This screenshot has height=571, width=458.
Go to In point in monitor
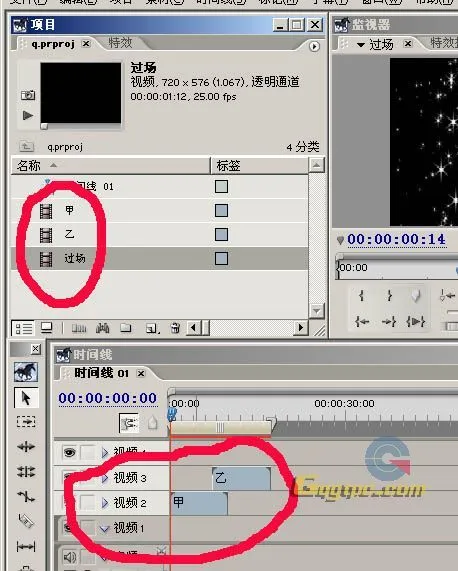362,322
